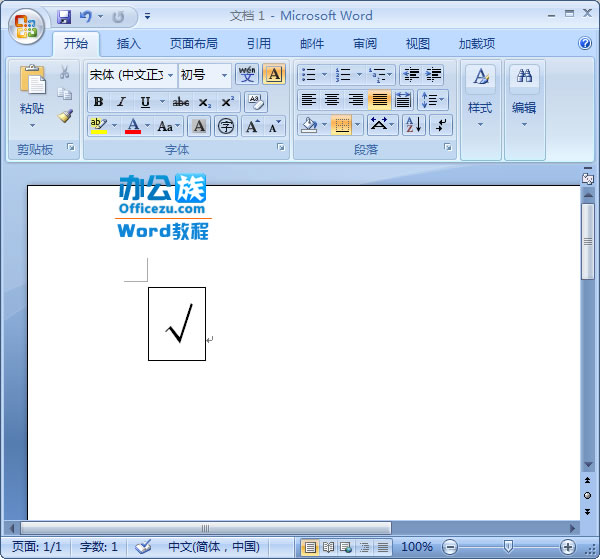Switch to the 页面布局 tab
This screenshot has height=559, width=600.
[x=194, y=44]
